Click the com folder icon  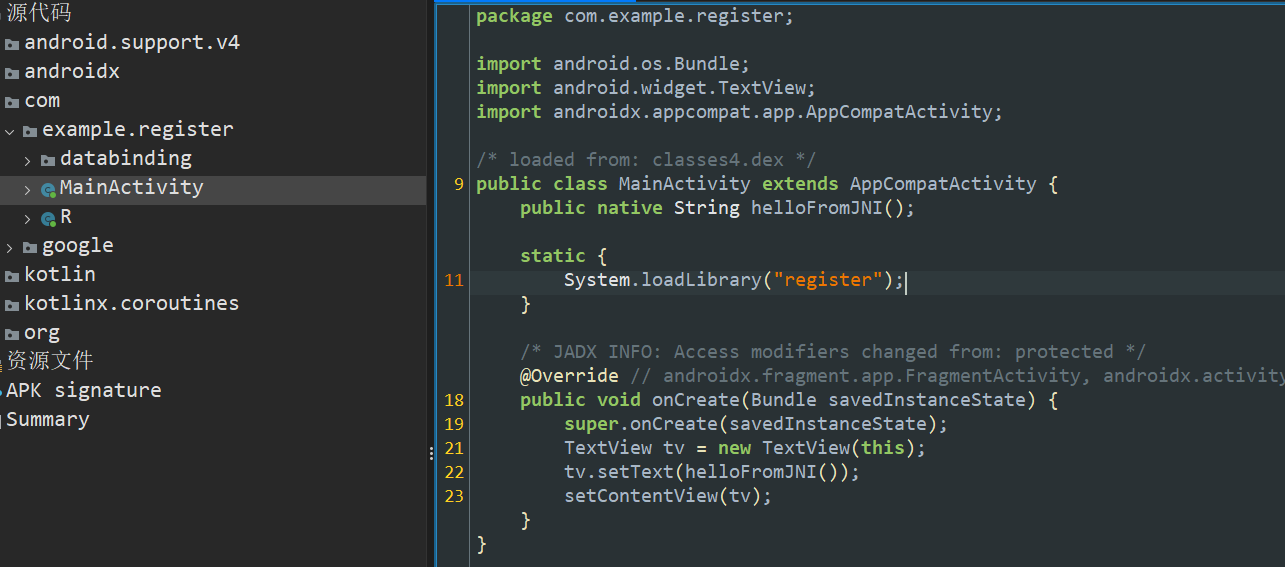pyautogui.click(x=12, y=102)
